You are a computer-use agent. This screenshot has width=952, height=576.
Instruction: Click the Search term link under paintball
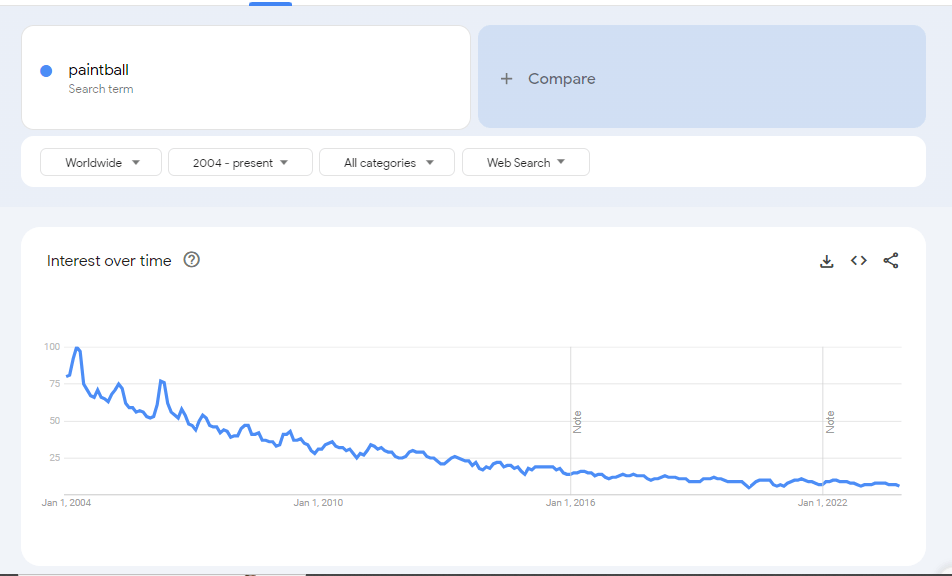pyautogui.click(x=100, y=89)
